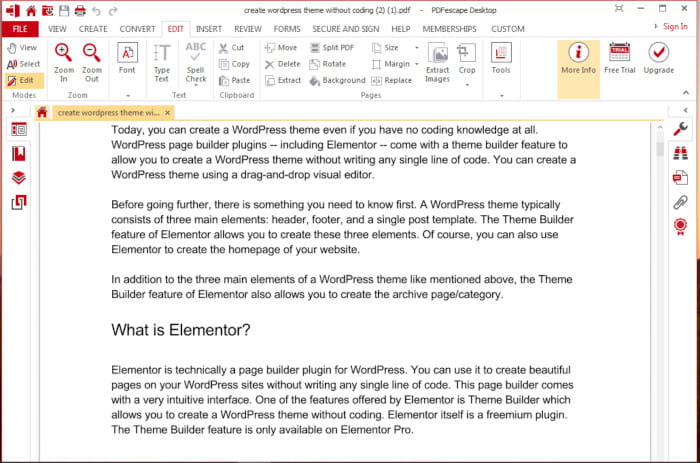
Task: Expand the Tools dropdown arrow
Action: (x=501, y=95)
